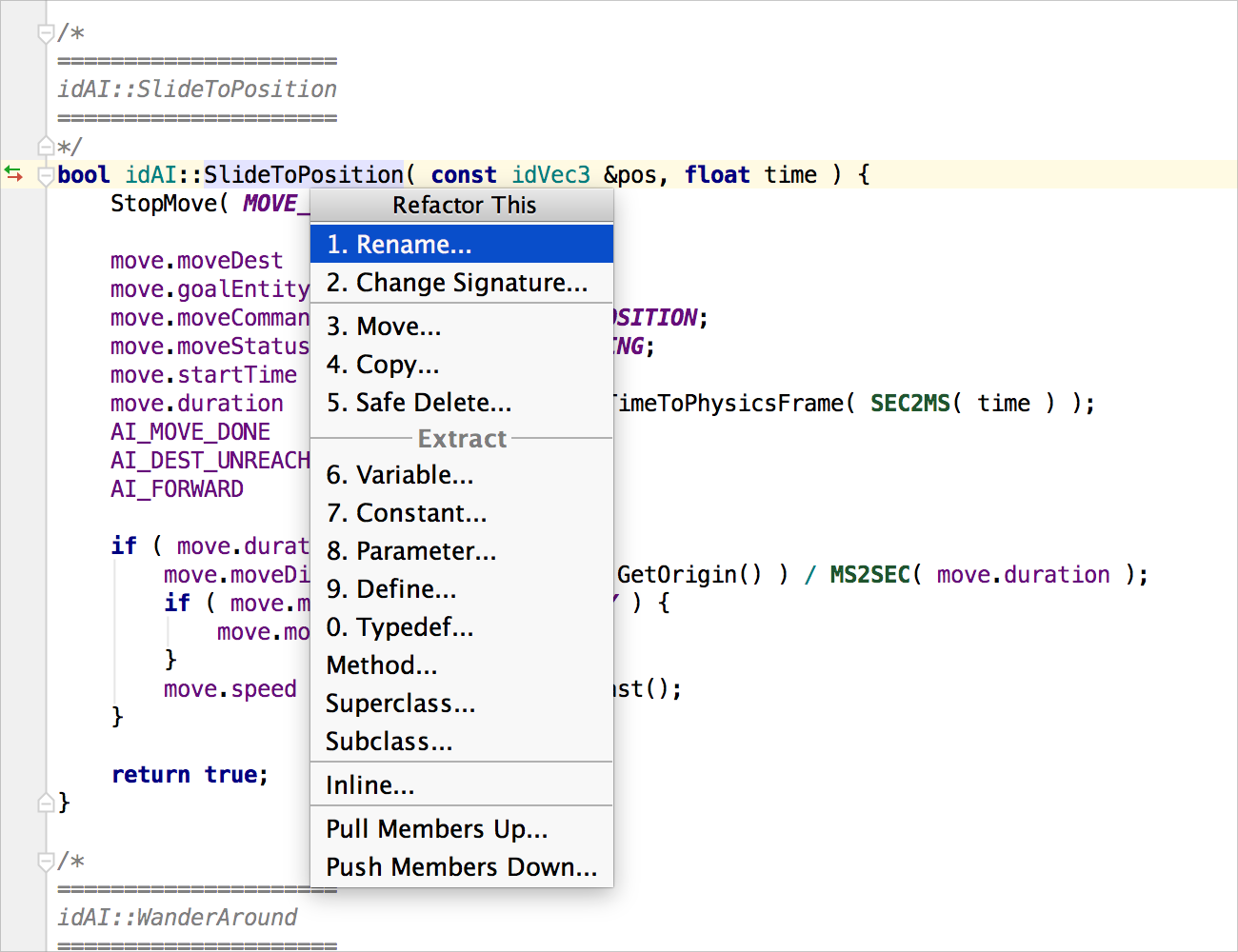Viewport: 1238px width, 952px height.
Task: Click 'idAI::WanderAround' comment text
Action: 177,918
